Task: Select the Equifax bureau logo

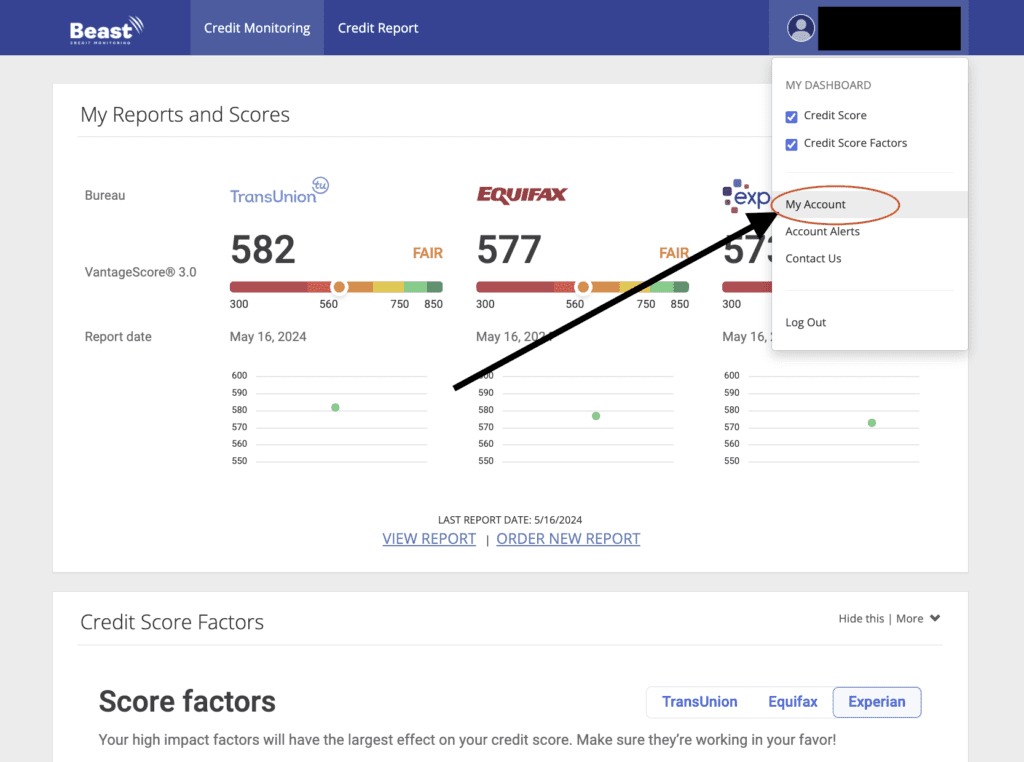Action: (521, 195)
